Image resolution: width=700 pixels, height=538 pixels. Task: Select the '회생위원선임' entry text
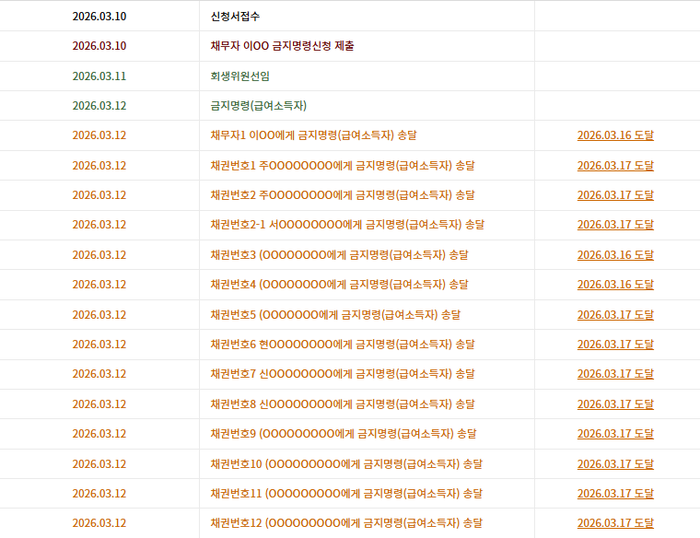click(240, 76)
